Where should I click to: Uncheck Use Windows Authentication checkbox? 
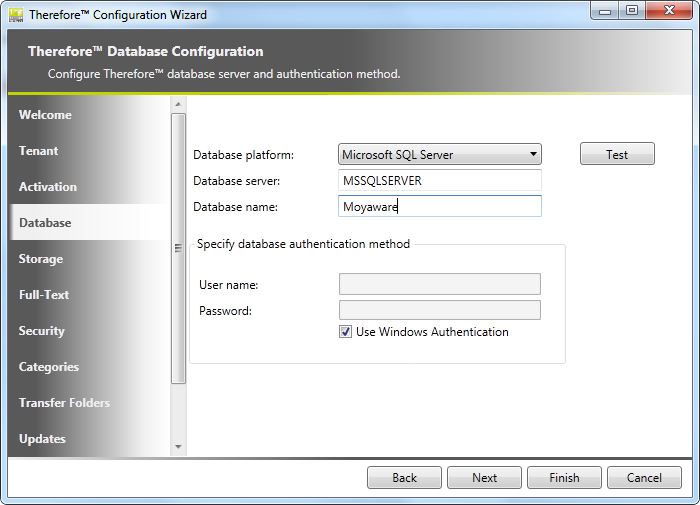click(x=346, y=332)
